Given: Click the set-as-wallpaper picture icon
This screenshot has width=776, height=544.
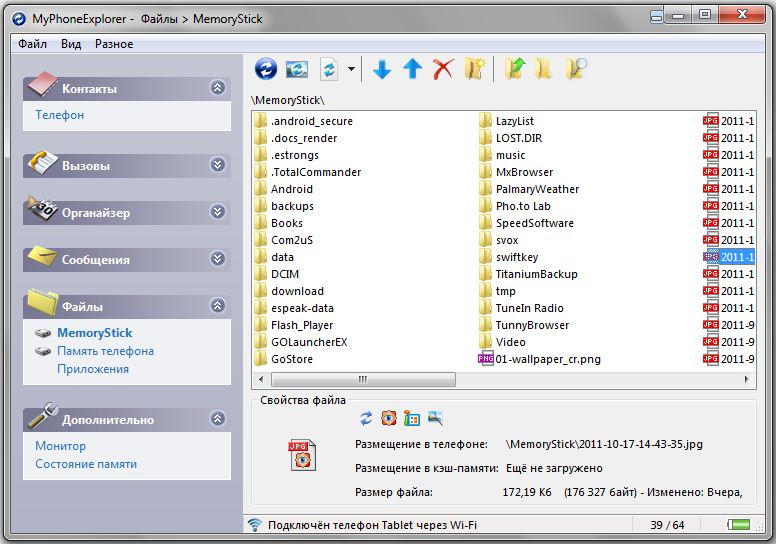Looking at the screenshot, I should coord(435,418).
